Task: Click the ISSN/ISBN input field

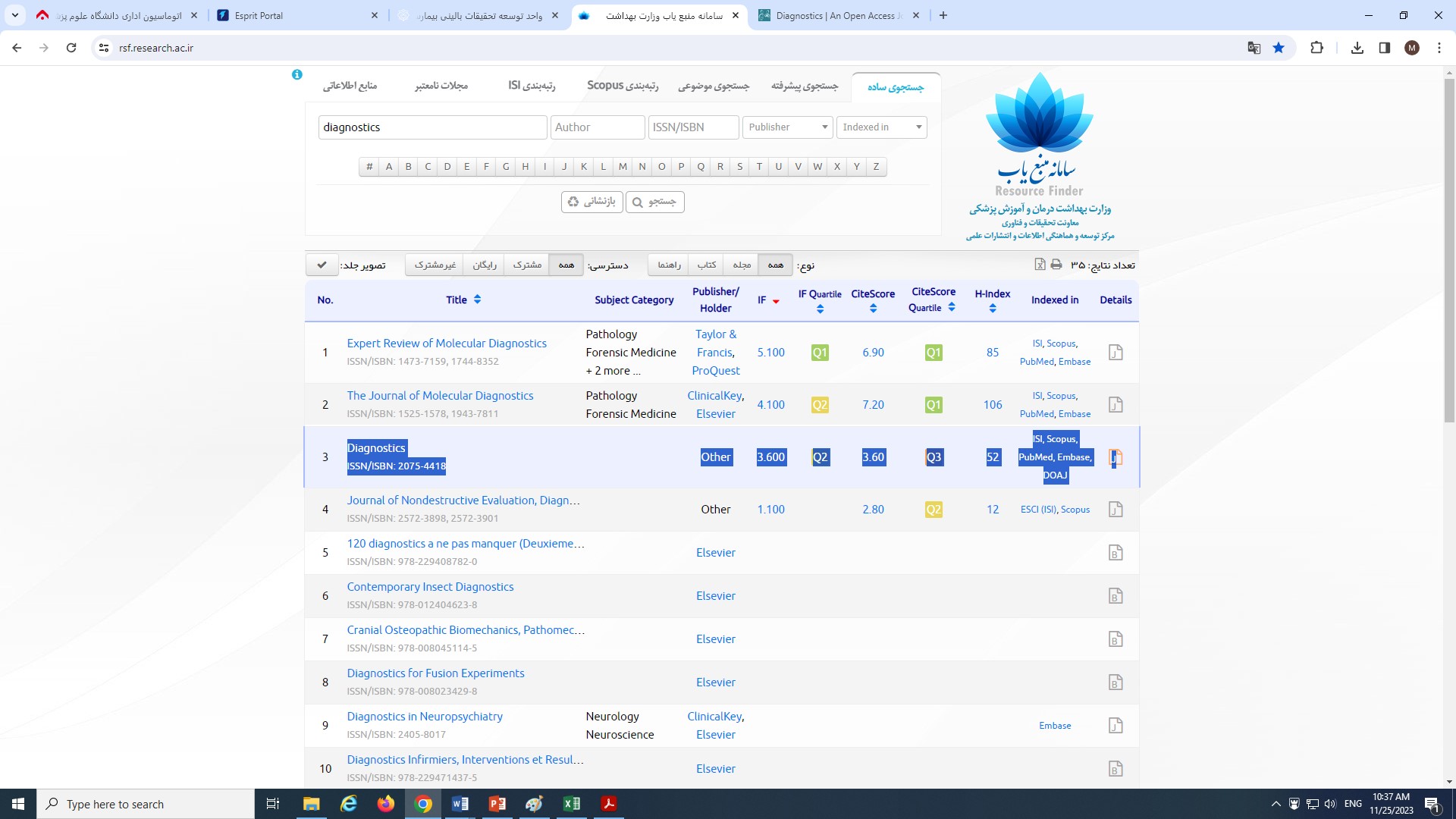Action: coord(693,127)
